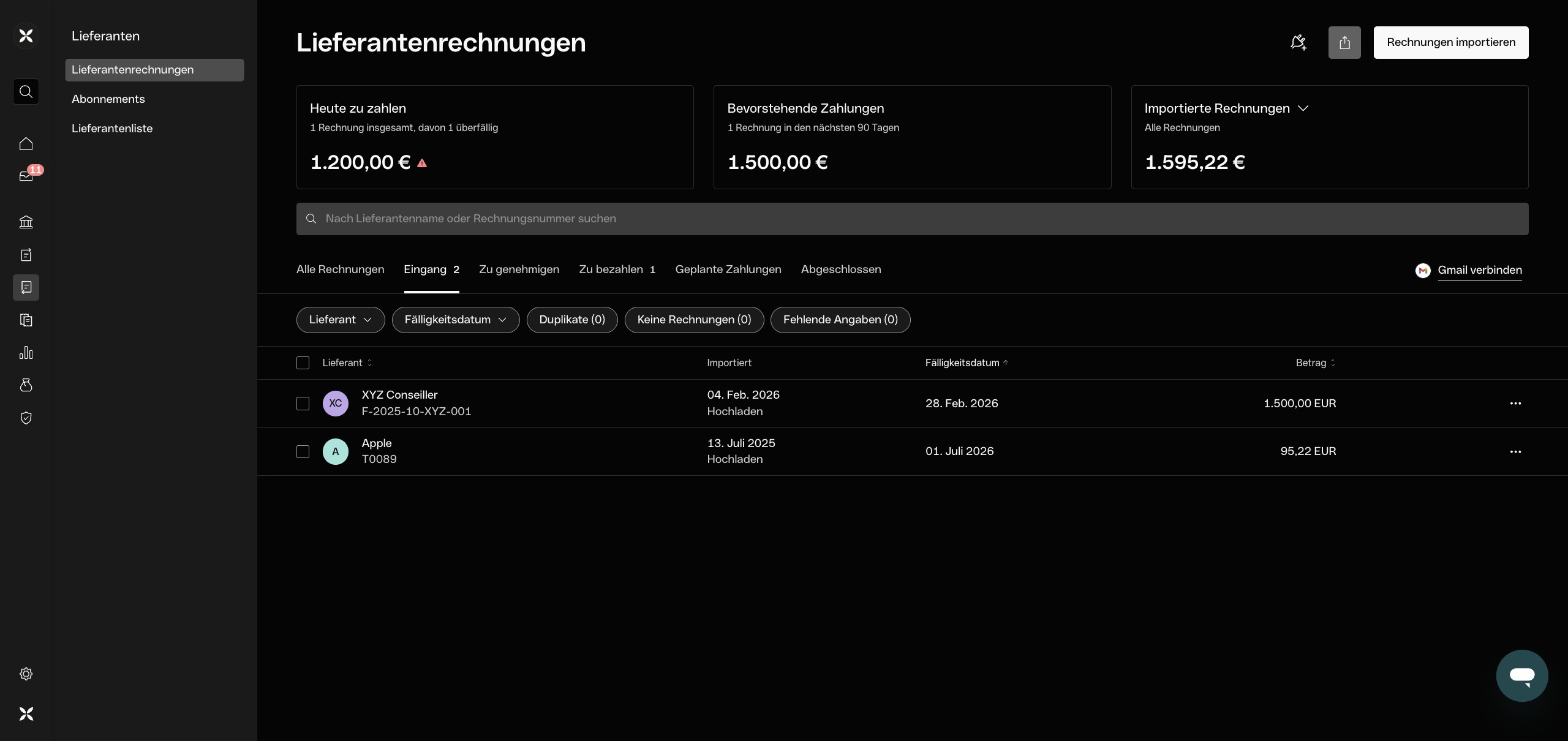The height and width of the screenshot is (741, 1568).
Task: Focus the supplier name search field
Action: click(x=912, y=219)
